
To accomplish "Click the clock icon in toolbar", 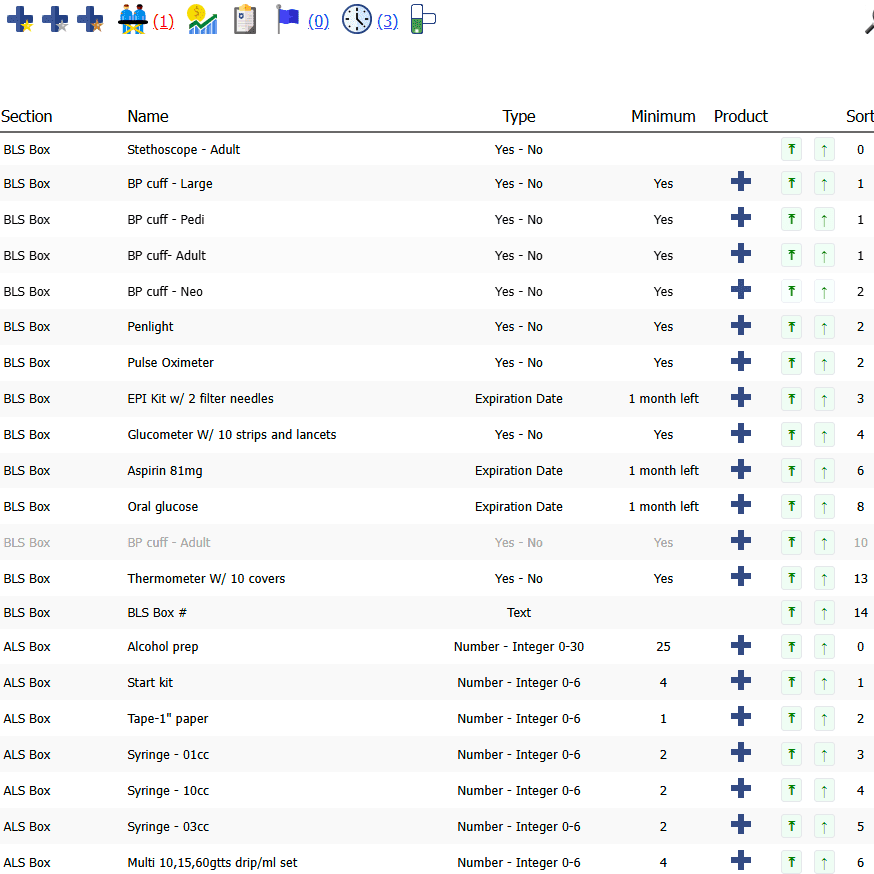I will pyautogui.click(x=357, y=20).
